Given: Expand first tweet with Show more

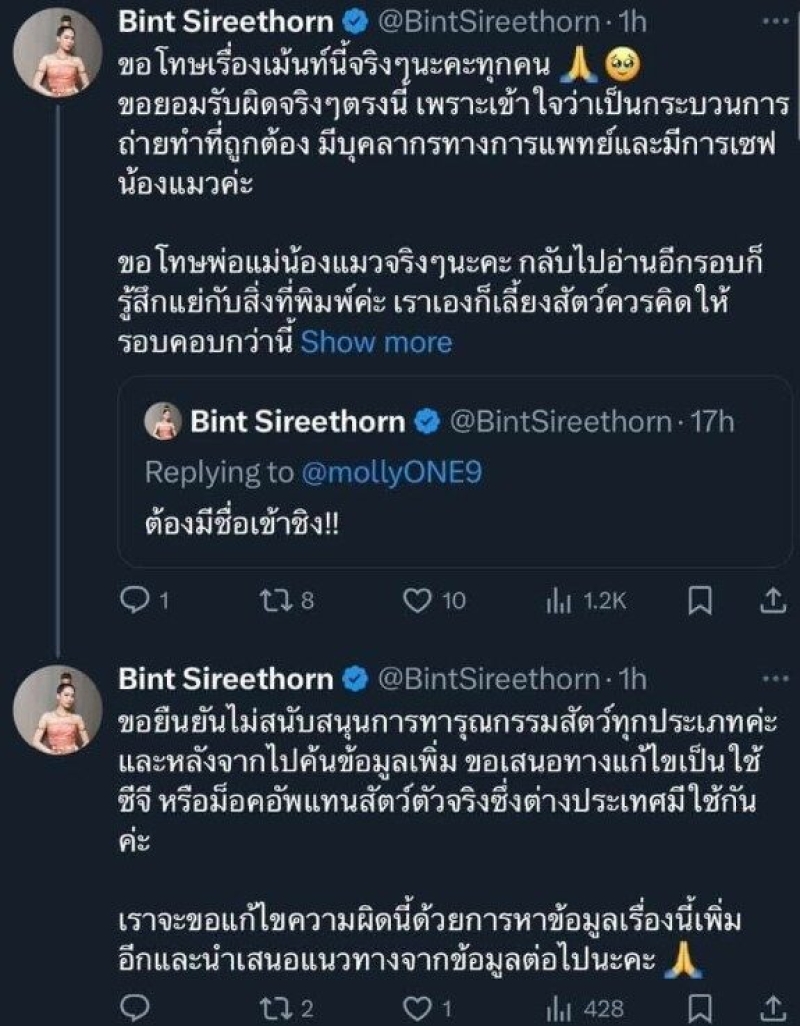Looking at the screenshot, I should tap(376, 342).
